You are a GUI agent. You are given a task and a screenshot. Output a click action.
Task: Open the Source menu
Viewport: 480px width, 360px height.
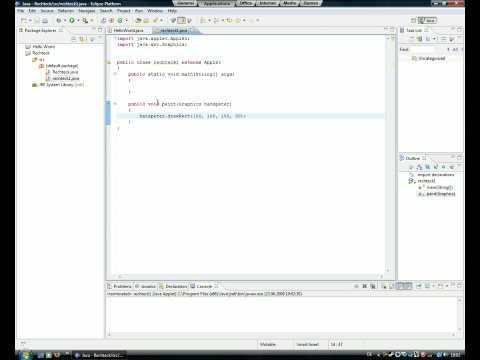[47, 11]
